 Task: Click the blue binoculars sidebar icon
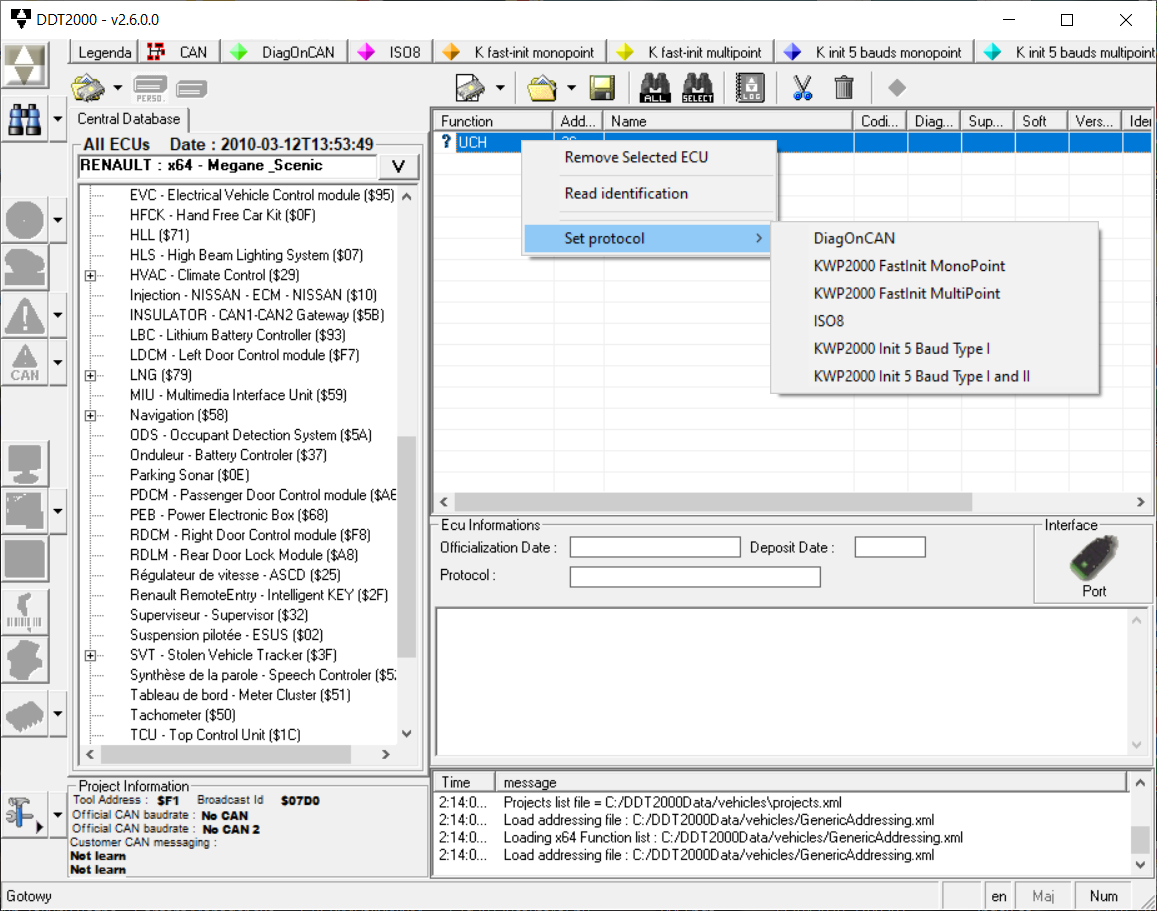pyautogui.click(x=24, y=122)
